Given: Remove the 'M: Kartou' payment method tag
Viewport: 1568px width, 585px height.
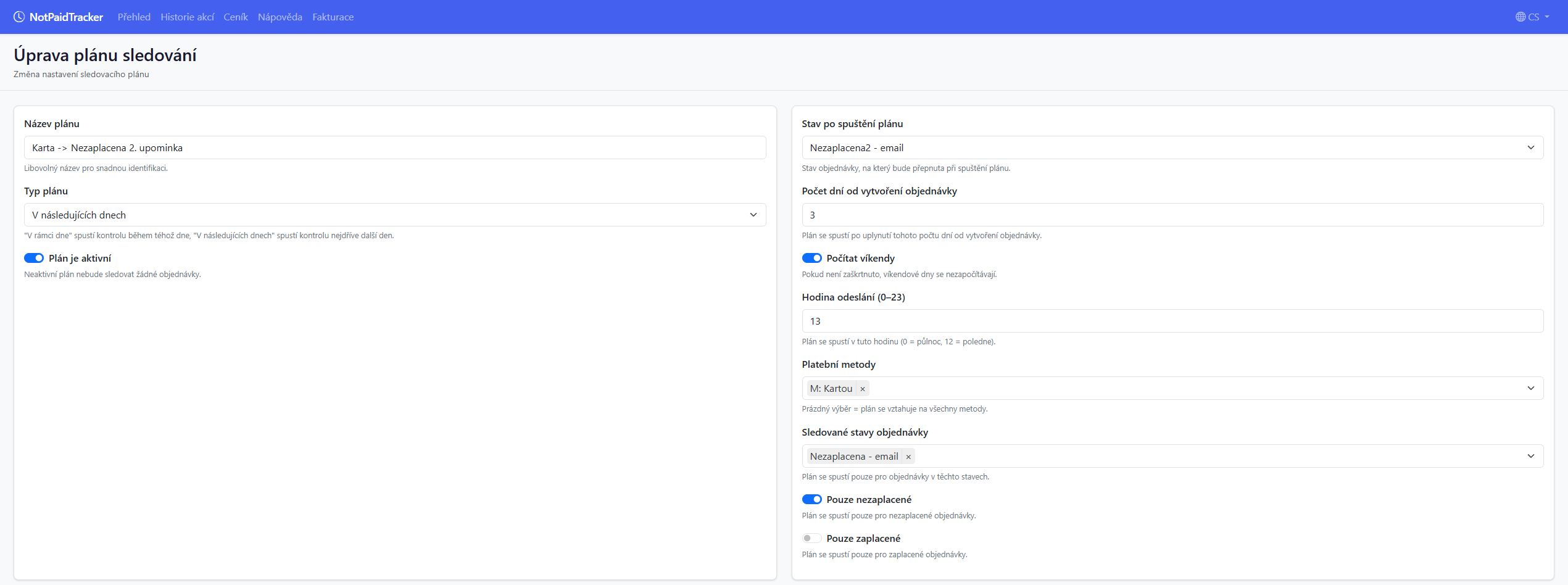Looking at the screenshot, I should point(862,389).
